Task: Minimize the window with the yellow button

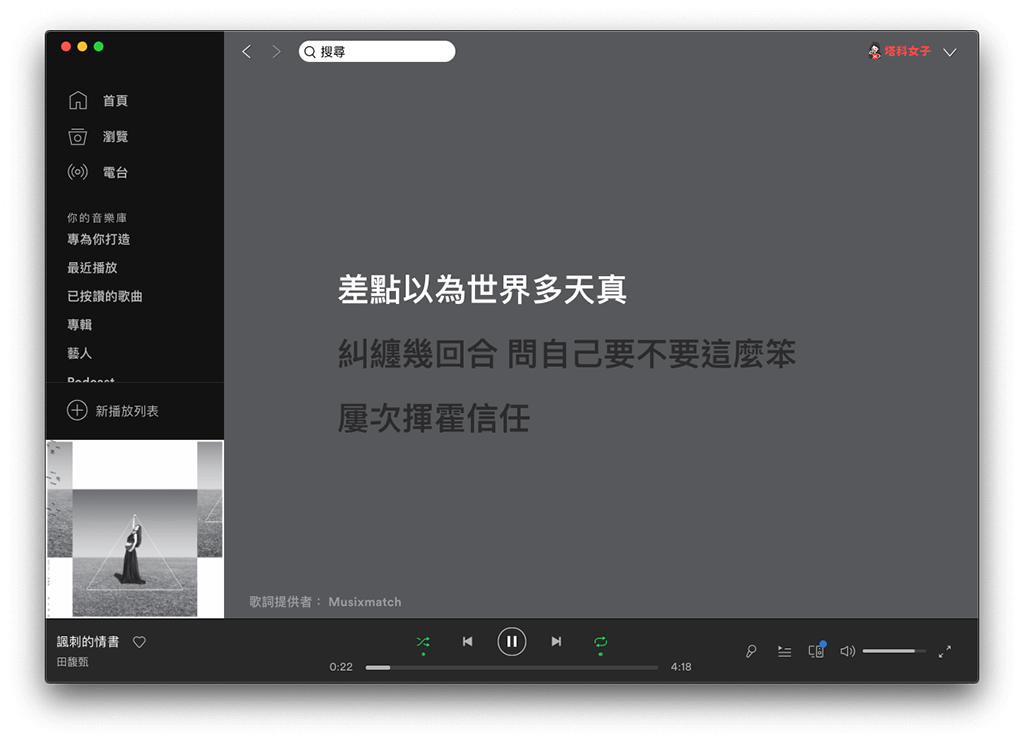Action: click(82, 46)
